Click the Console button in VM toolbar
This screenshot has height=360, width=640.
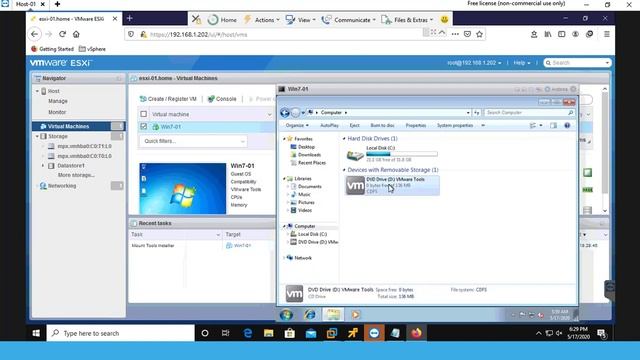pyautogui.click(x=222, y=99)
